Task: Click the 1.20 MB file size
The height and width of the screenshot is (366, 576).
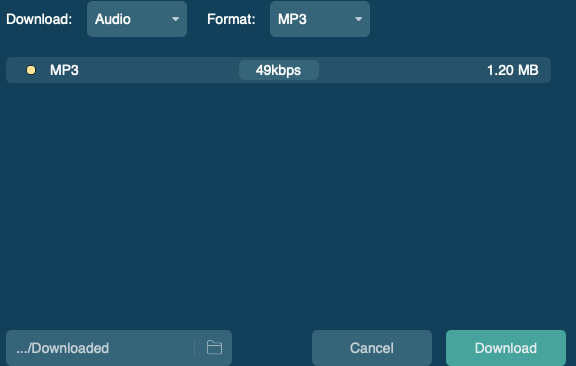Action: pos(512,70)
